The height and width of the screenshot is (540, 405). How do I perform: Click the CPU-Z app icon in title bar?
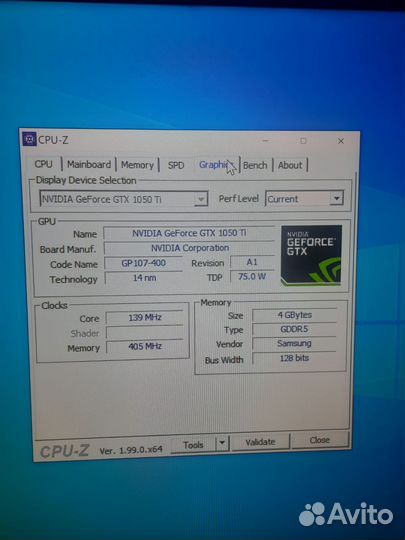click(x=29, y=139)
